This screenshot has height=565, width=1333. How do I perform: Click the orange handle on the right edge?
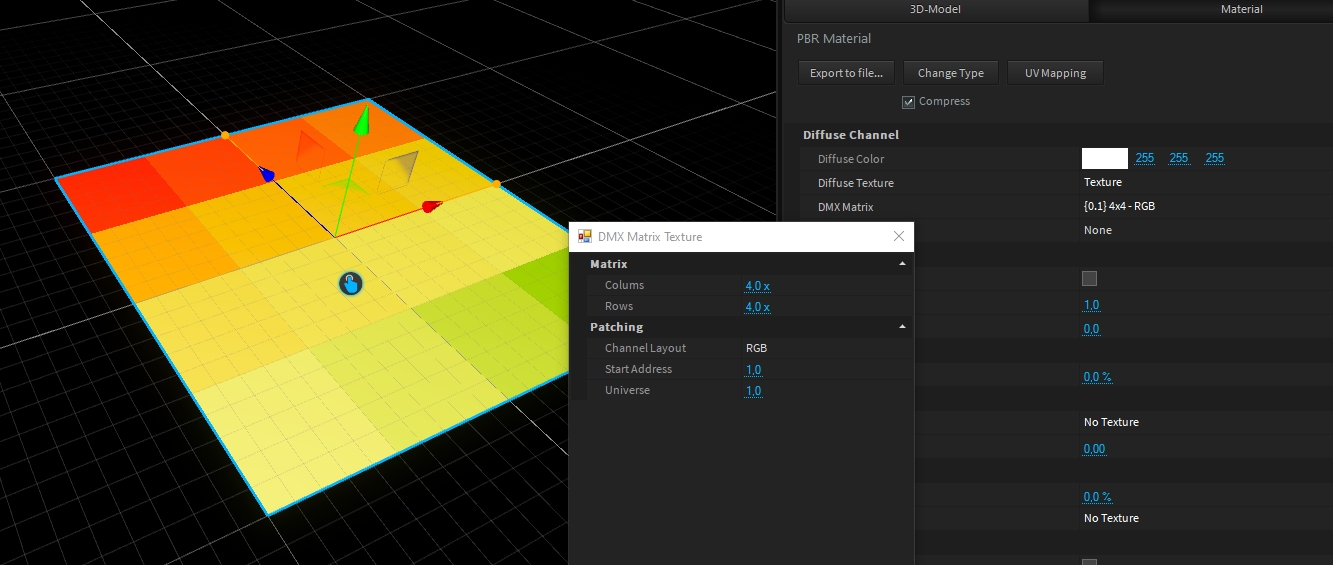[x=496, y=184]
